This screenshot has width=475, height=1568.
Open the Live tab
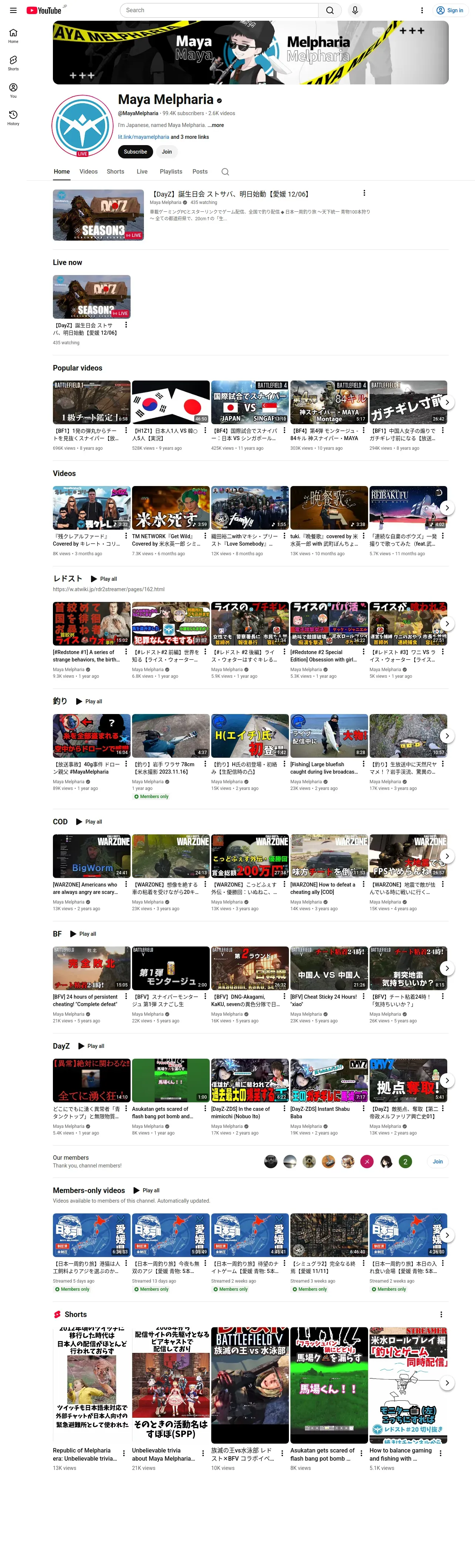point(142,172)
